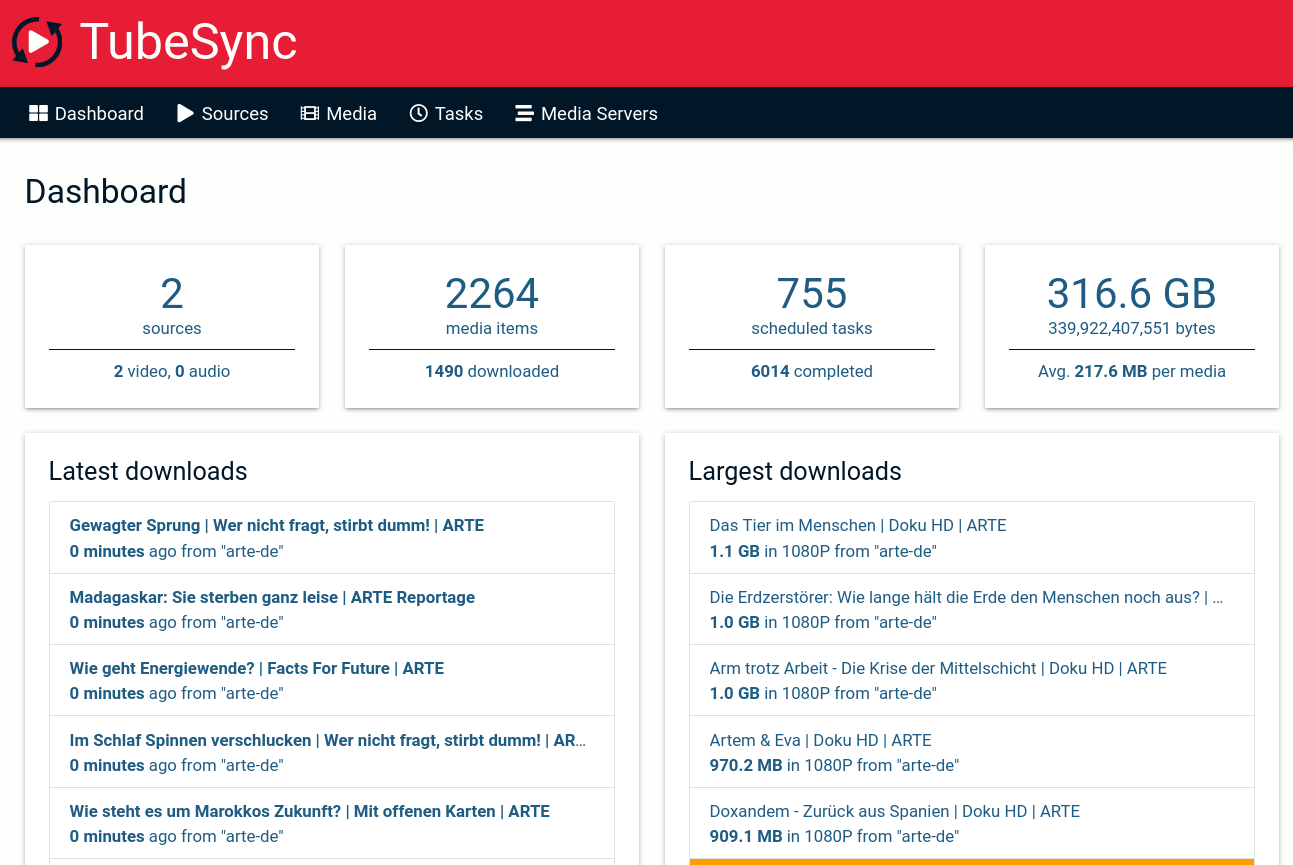Open 'Wie steht es um Marokkos Zukunft?' entry

332,823
